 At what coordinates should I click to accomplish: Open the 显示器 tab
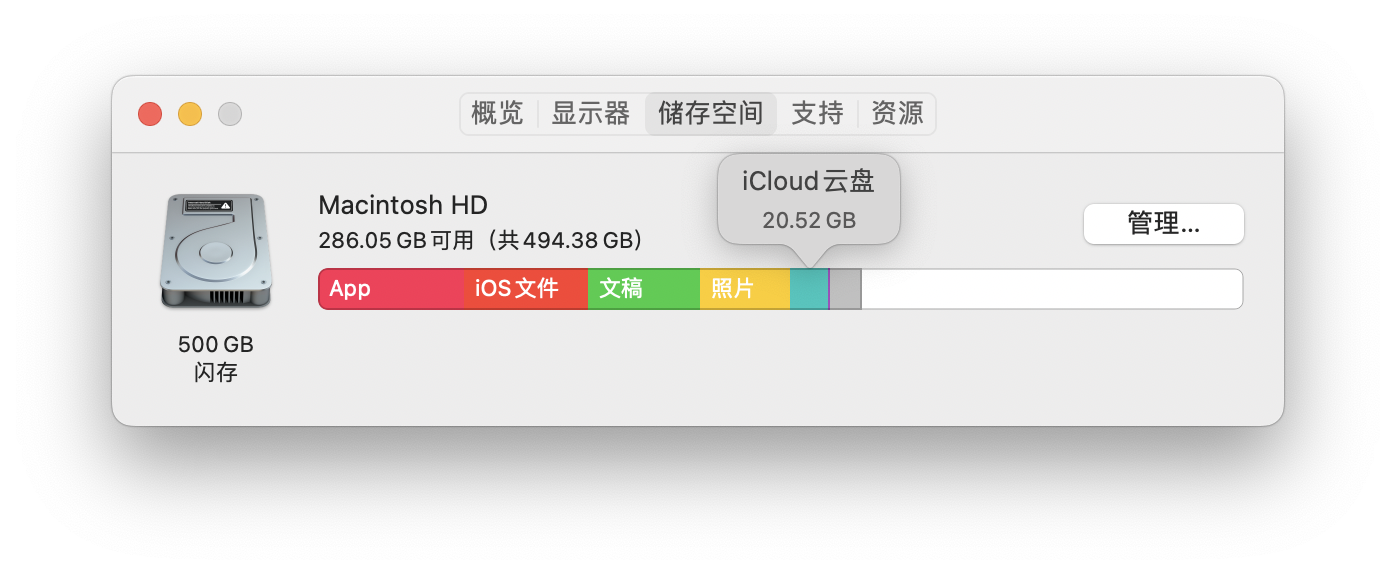click(590, 114)
